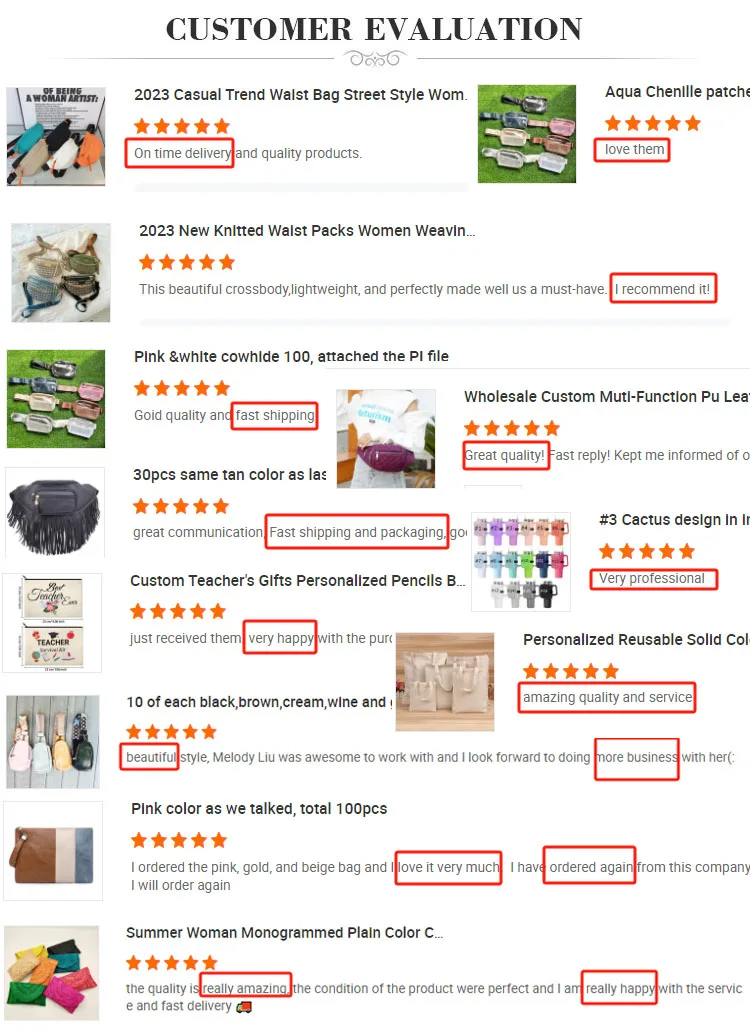This screenshot has height=1031, width=750.
Task: Click the decorative ornament under Customer Evaluation
Action: 375,59
